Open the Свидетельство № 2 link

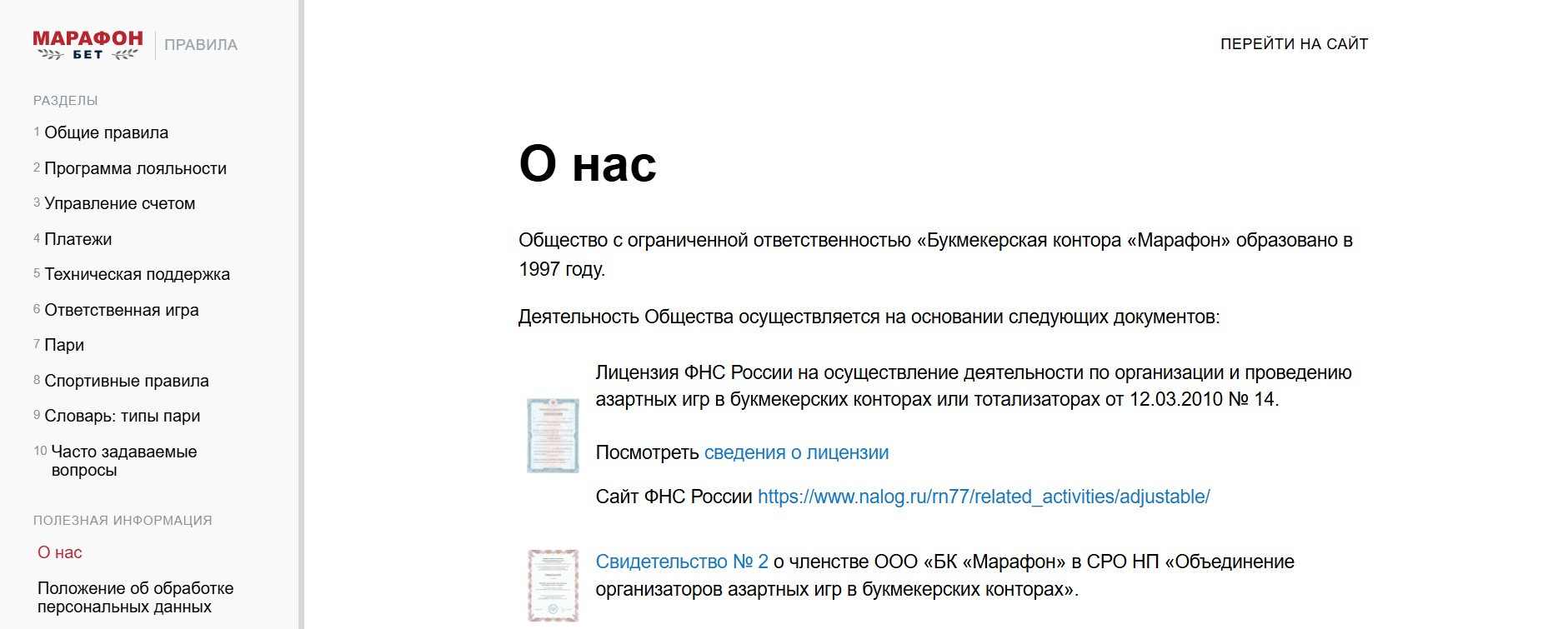[682, 562]
